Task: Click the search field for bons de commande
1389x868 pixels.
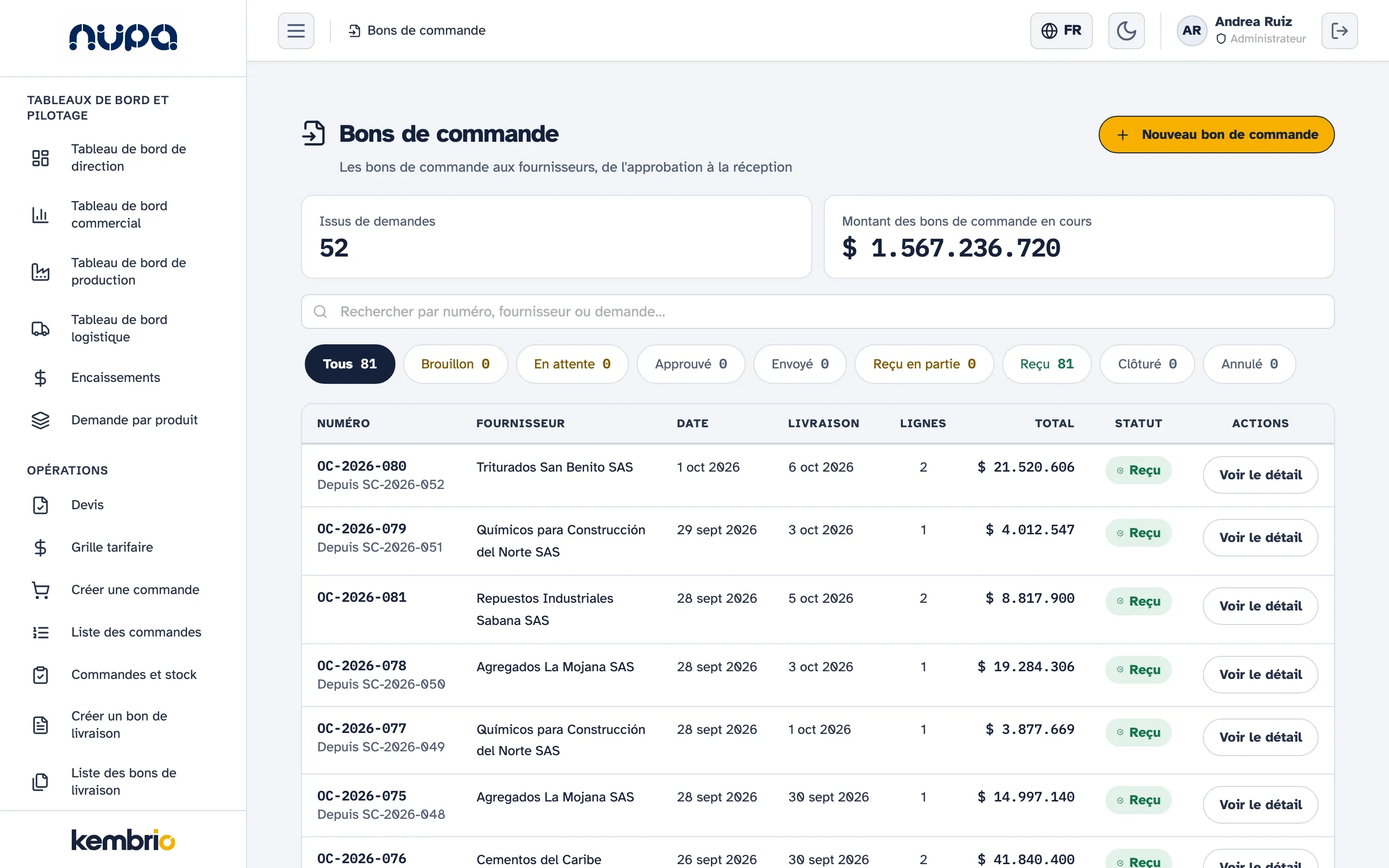Action: pos(817,312)
